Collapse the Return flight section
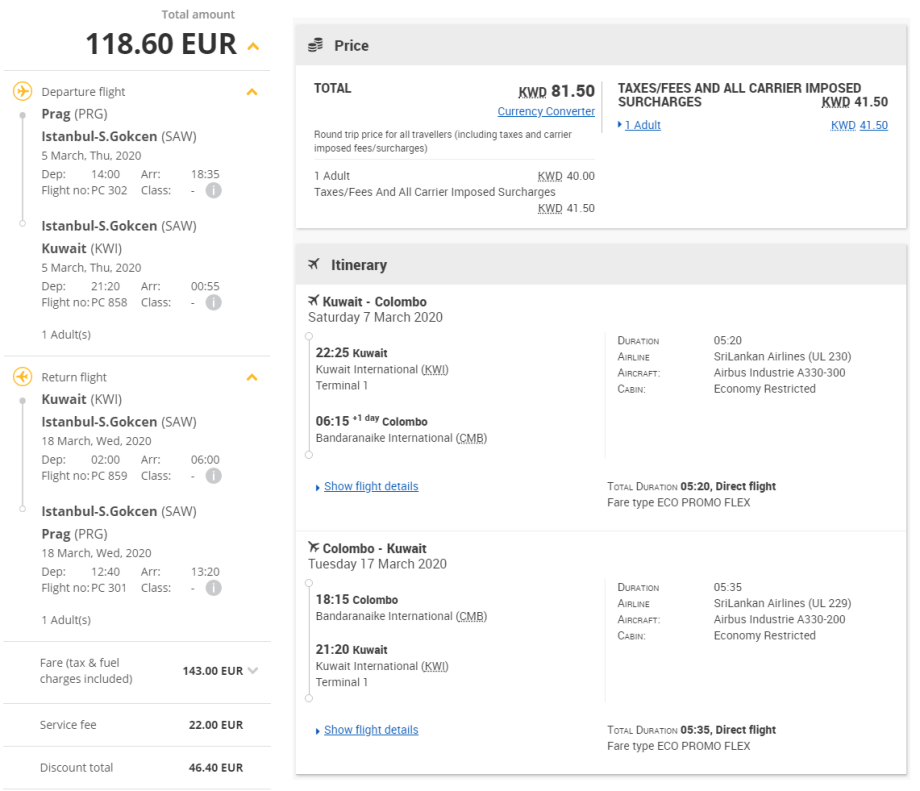920x791 pixels. point(252,377)
